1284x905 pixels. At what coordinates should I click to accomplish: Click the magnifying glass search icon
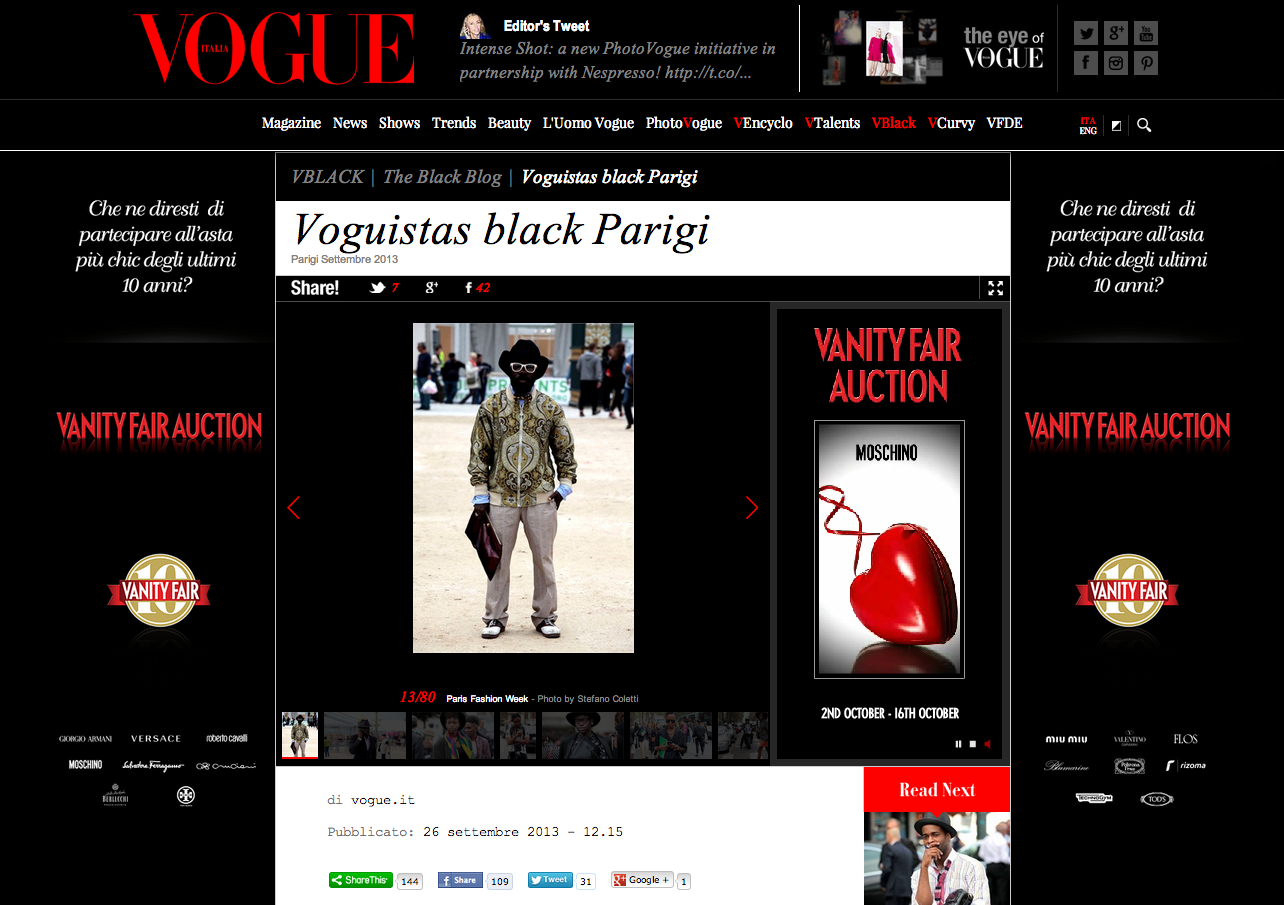click(1144, 125)
